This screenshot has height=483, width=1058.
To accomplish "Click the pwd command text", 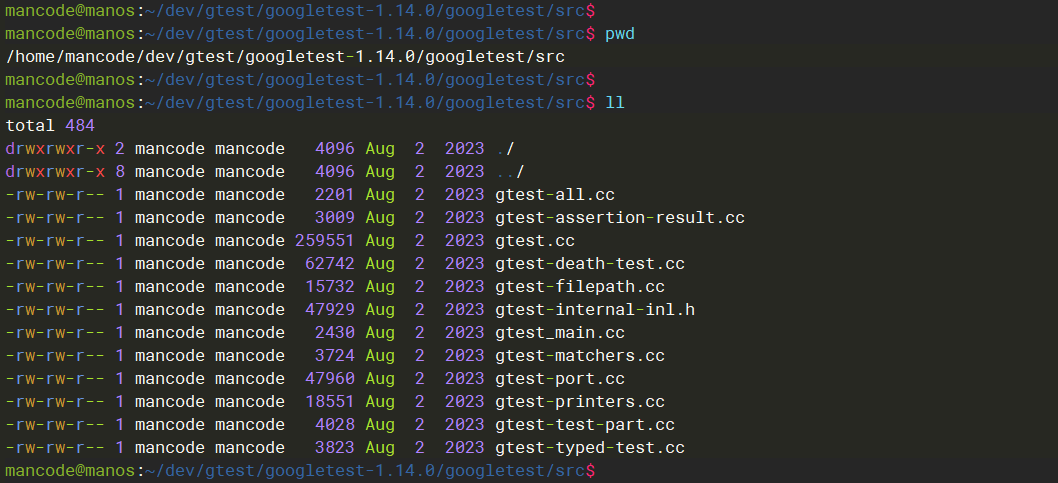I will coord(619,34).
